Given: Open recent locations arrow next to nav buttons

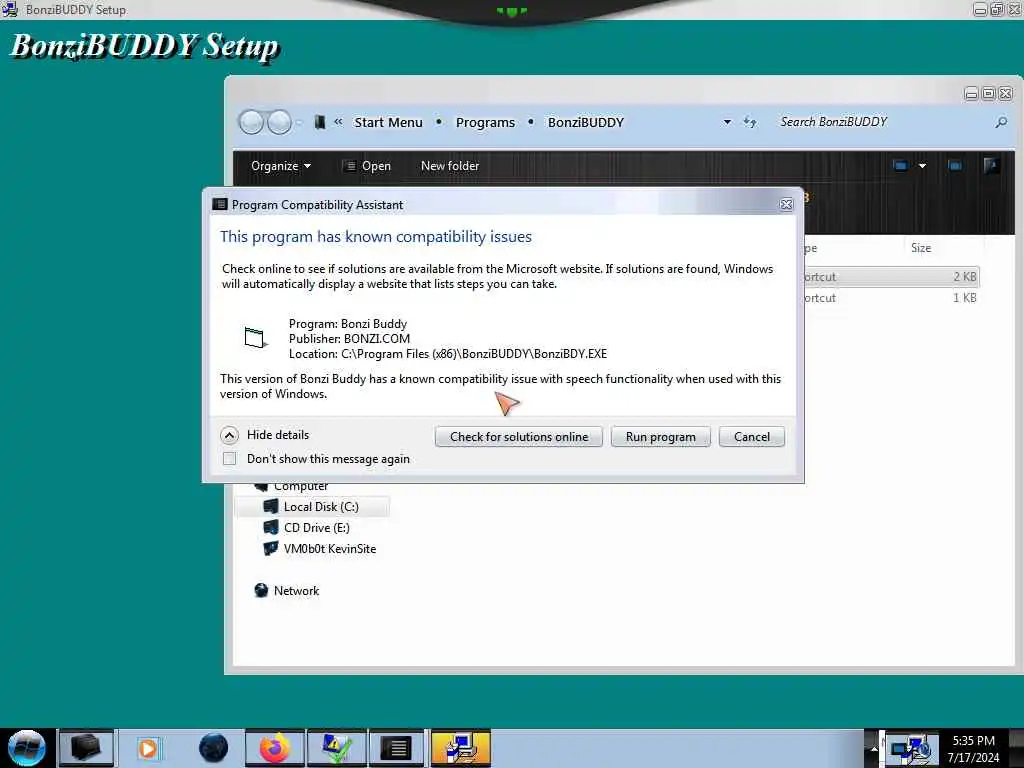Looking at the screenshot, I should tap(299, 122).
